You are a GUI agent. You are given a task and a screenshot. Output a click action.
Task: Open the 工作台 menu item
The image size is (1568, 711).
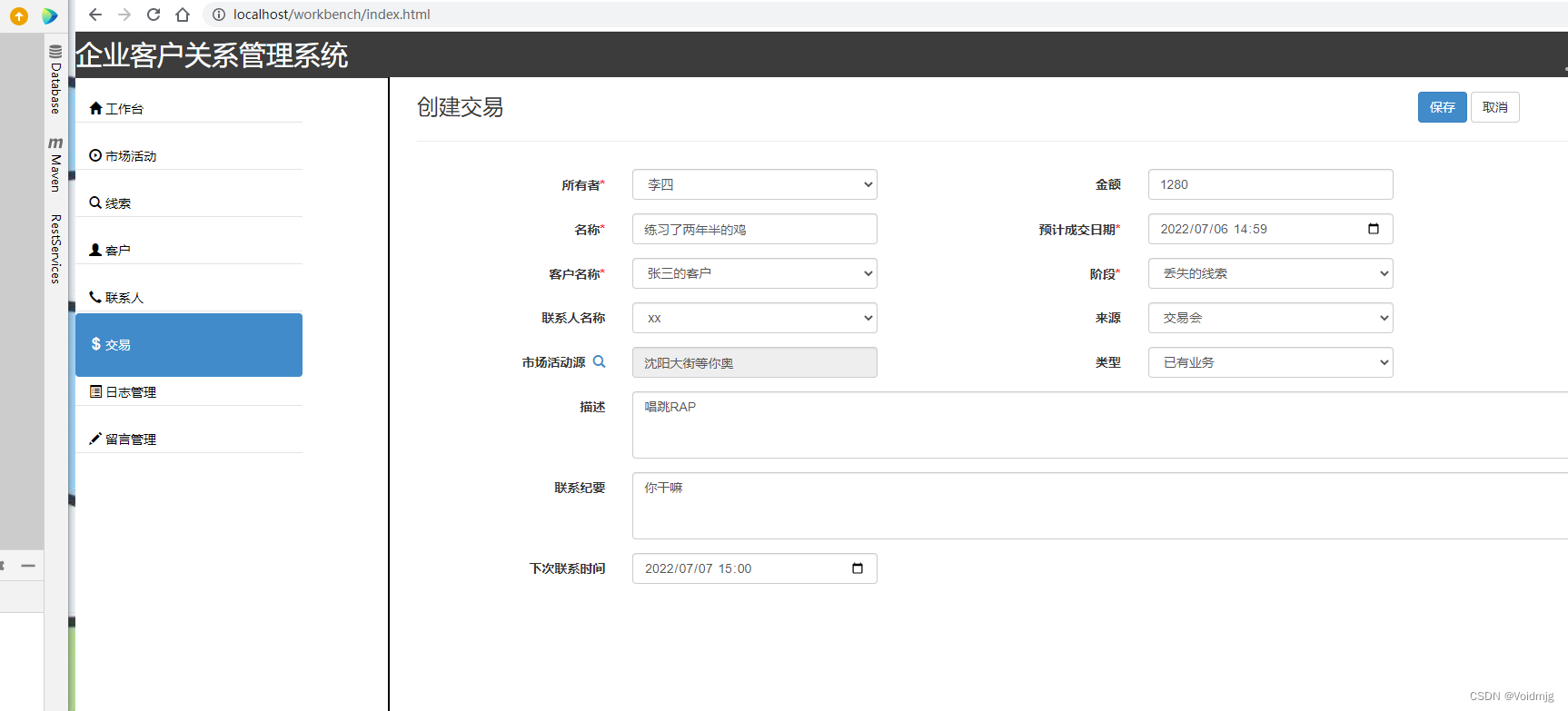point(189,108)
